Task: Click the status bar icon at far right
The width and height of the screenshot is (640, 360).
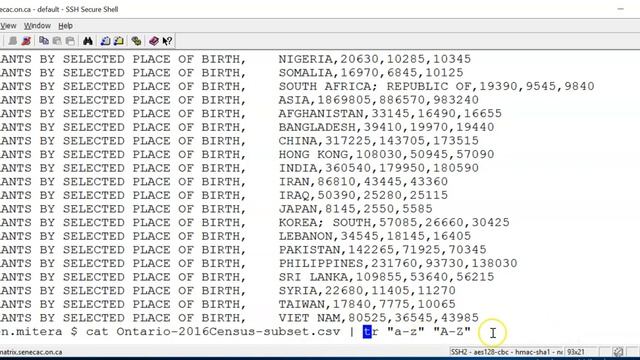Action: [618, 352]
